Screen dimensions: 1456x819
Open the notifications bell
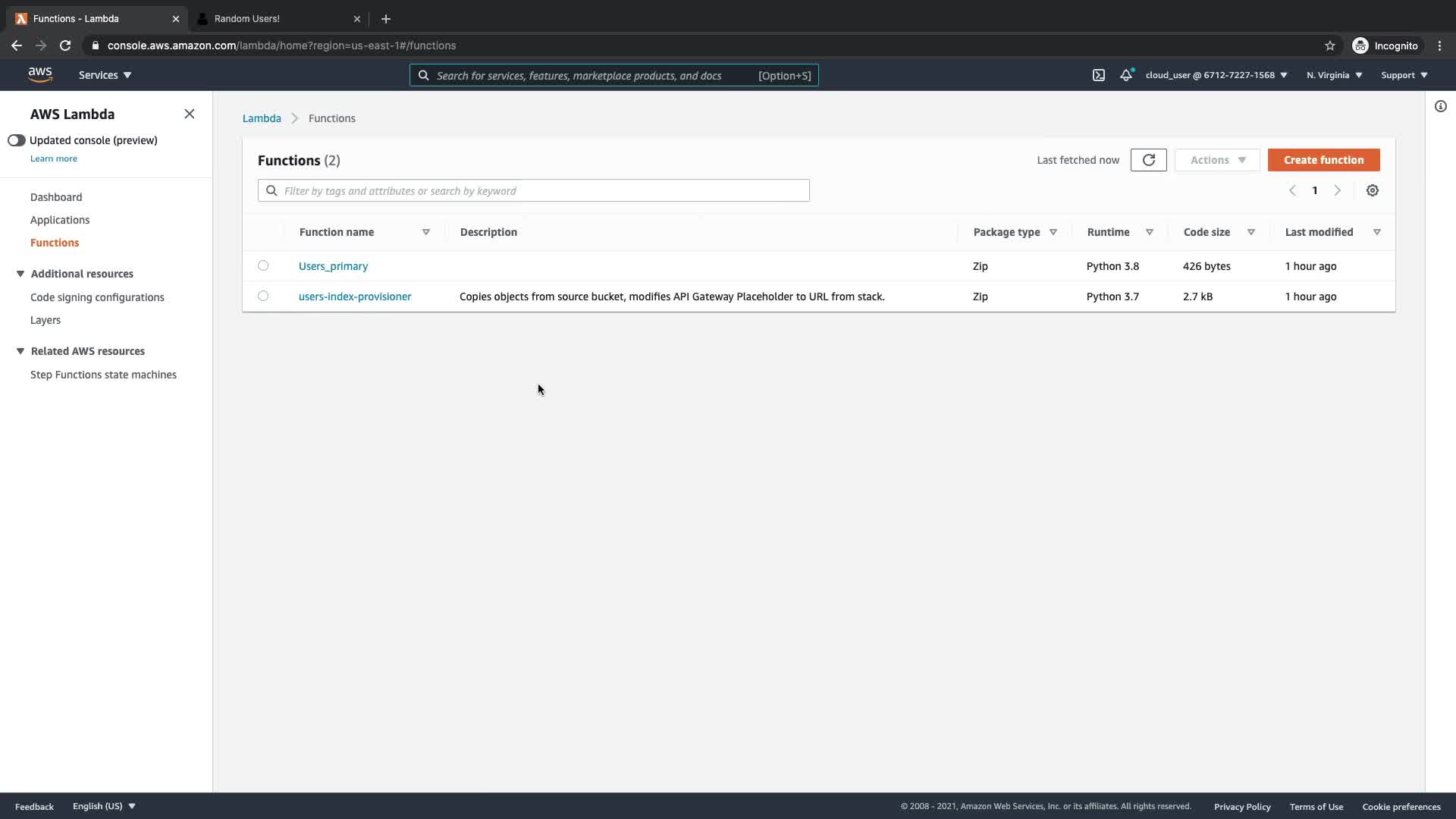(1126, 75)
